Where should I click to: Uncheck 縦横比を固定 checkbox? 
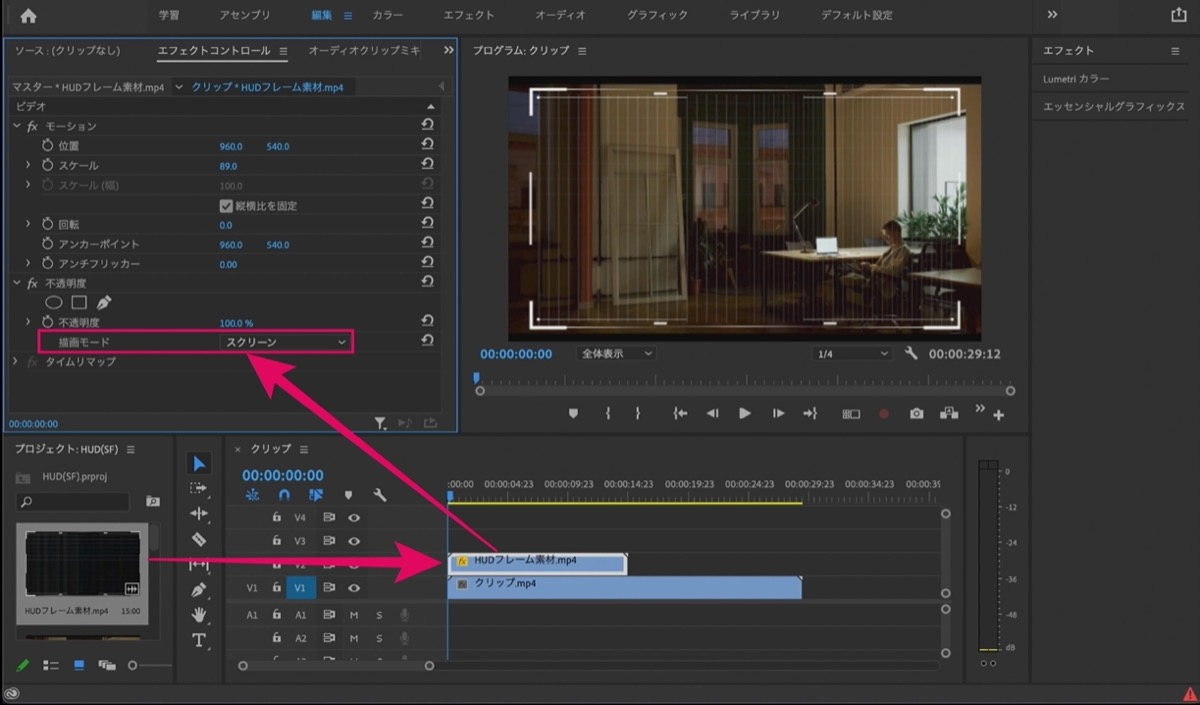226,205
